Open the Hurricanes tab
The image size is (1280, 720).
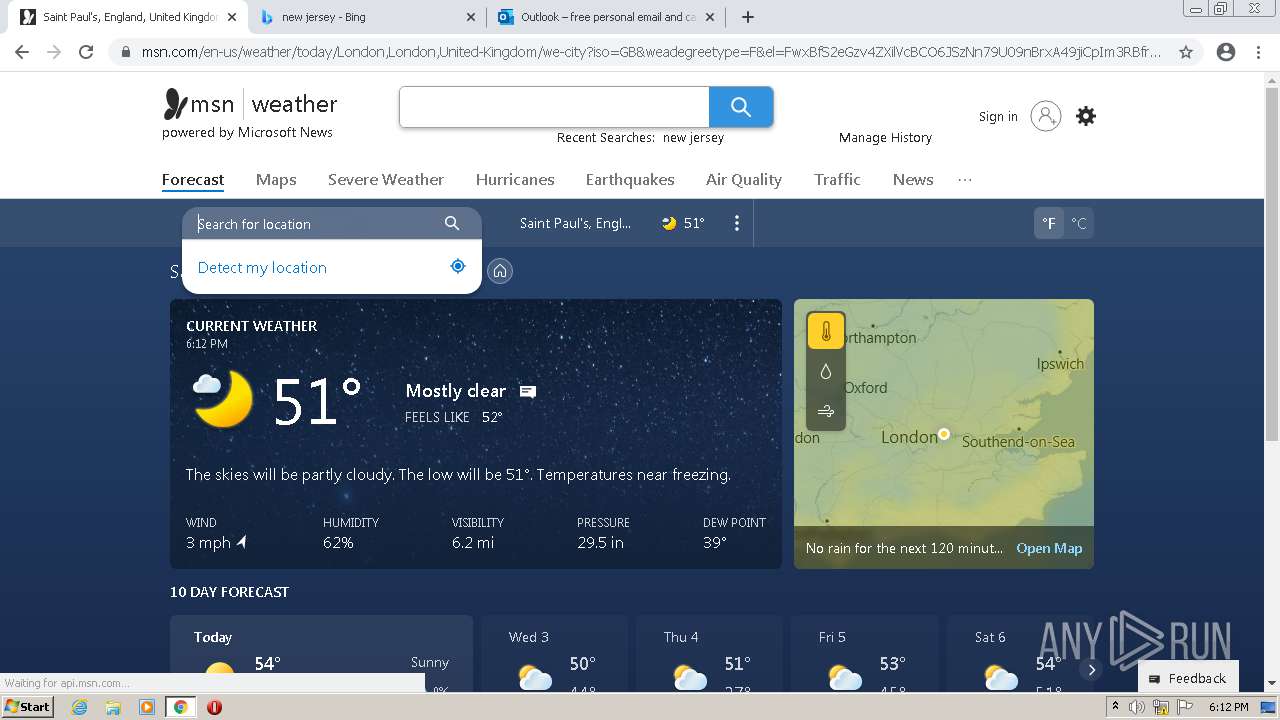[515, 180]
